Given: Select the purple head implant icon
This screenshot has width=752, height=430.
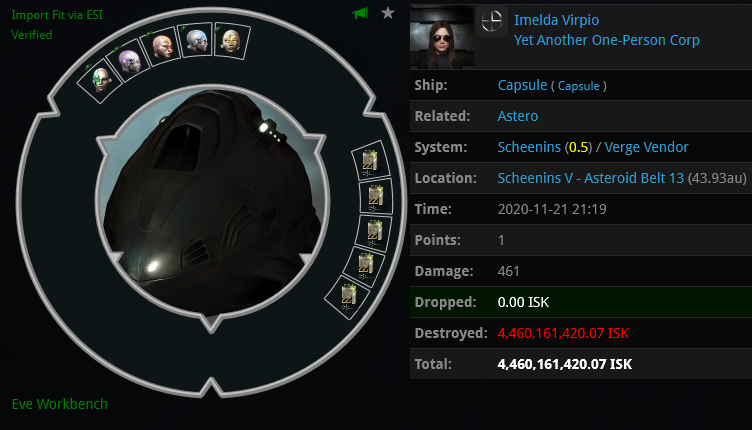Looking at the screenshot, I should [x=129, y=62].
